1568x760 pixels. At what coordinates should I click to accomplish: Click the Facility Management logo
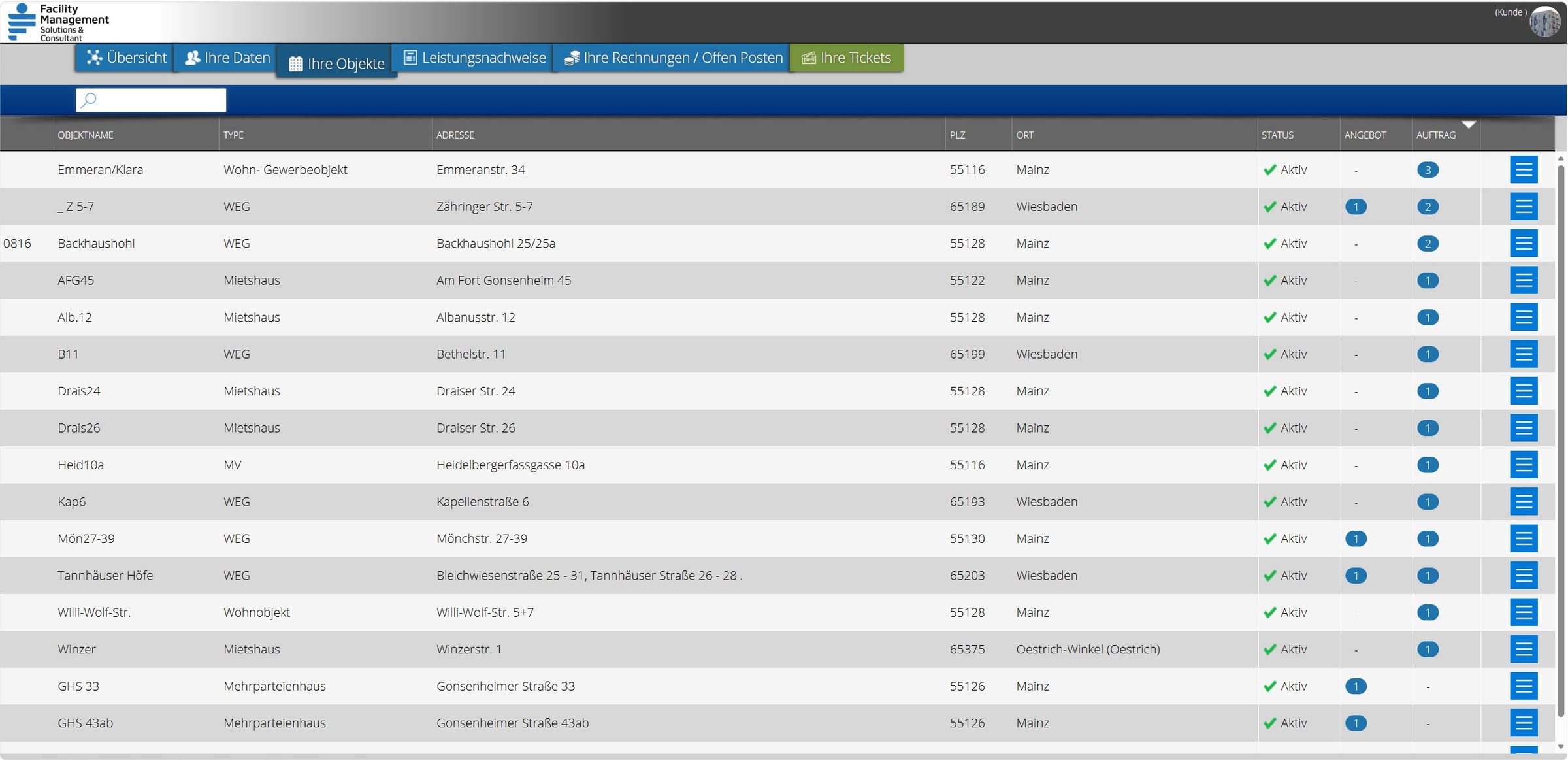(x=58, y=22)
